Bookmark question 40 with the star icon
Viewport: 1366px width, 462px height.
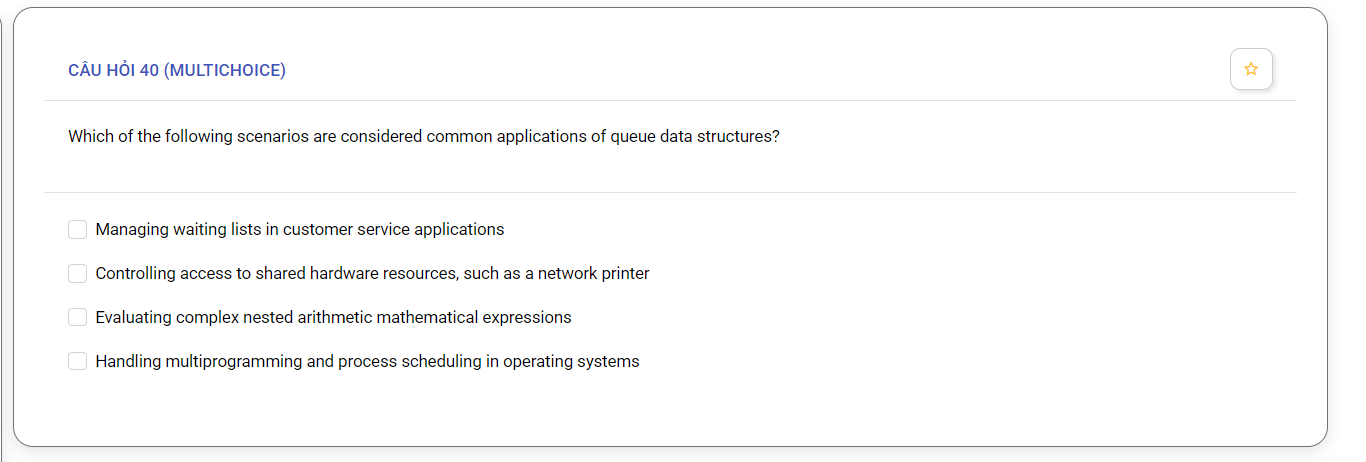[x=1251, y=69]
